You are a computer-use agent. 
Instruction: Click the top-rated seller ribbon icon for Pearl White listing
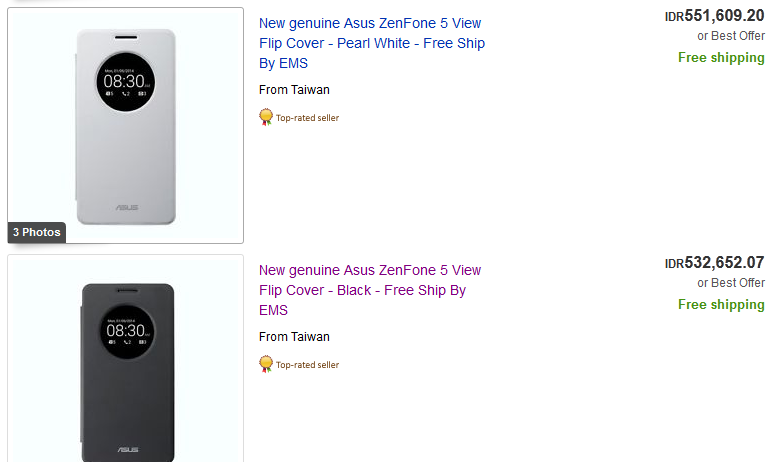click(266, 117)
